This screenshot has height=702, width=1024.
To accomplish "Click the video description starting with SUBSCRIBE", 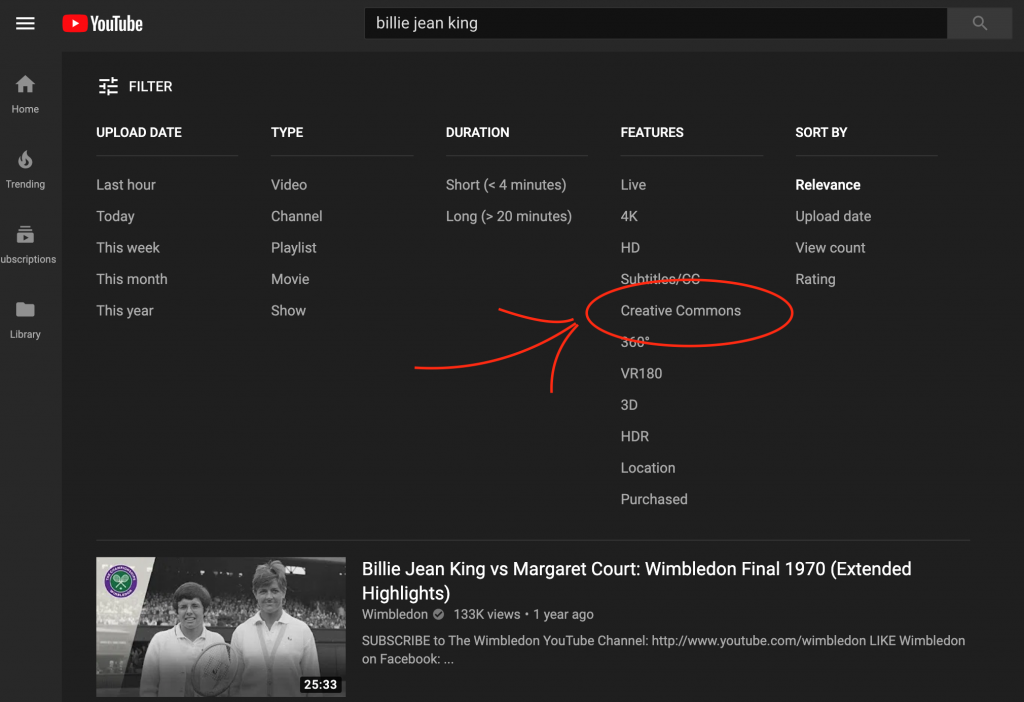I will pyautogui.click(x=664, y=650).
